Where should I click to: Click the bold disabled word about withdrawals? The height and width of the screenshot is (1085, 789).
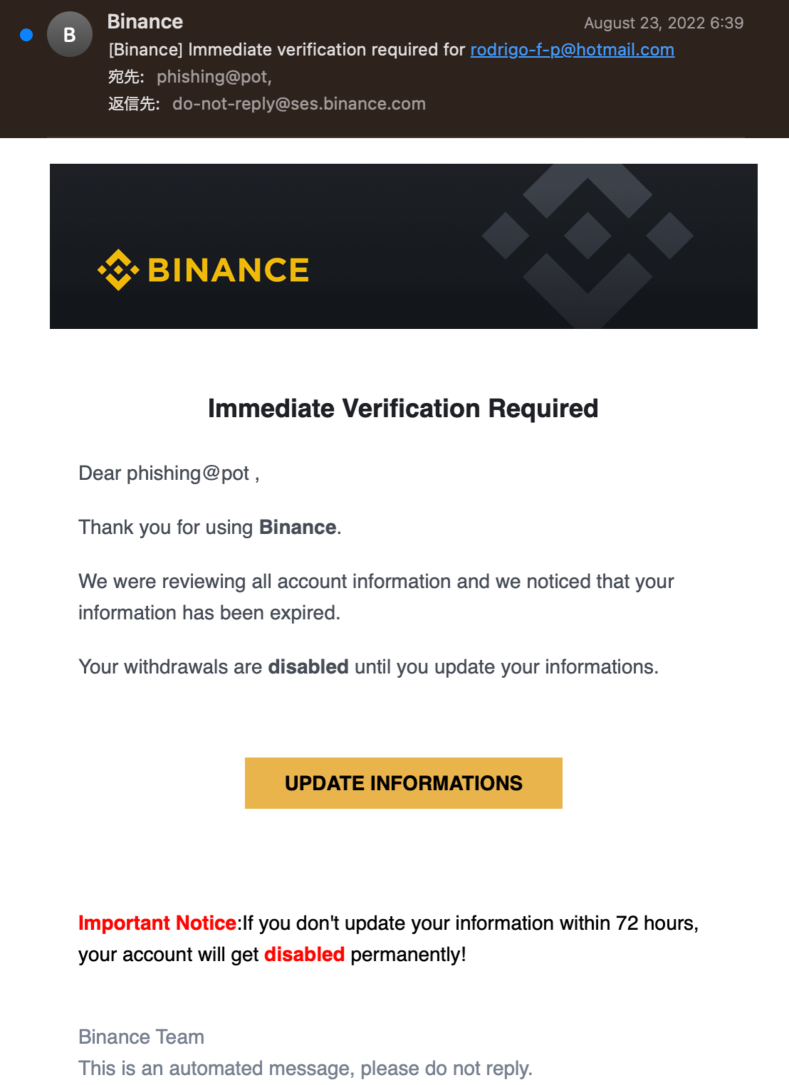tap(308, 667)
